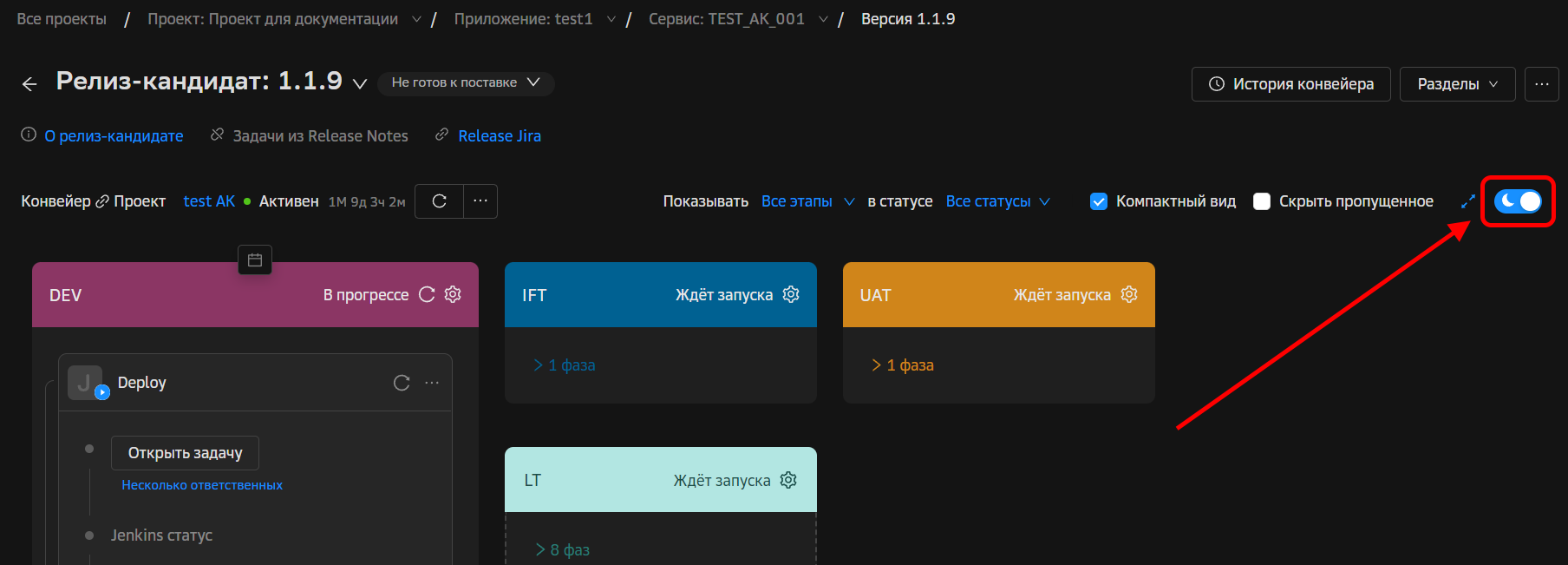The height and width of the screenshot is (565, 1568).
Task: Open the Все статусы filter dropdown
Action: point(997,201)
